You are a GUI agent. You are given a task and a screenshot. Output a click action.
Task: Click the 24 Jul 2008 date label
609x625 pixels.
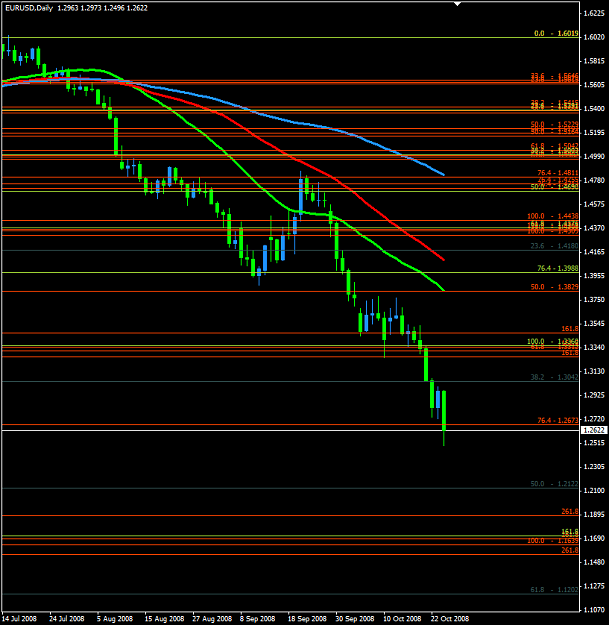67,619
